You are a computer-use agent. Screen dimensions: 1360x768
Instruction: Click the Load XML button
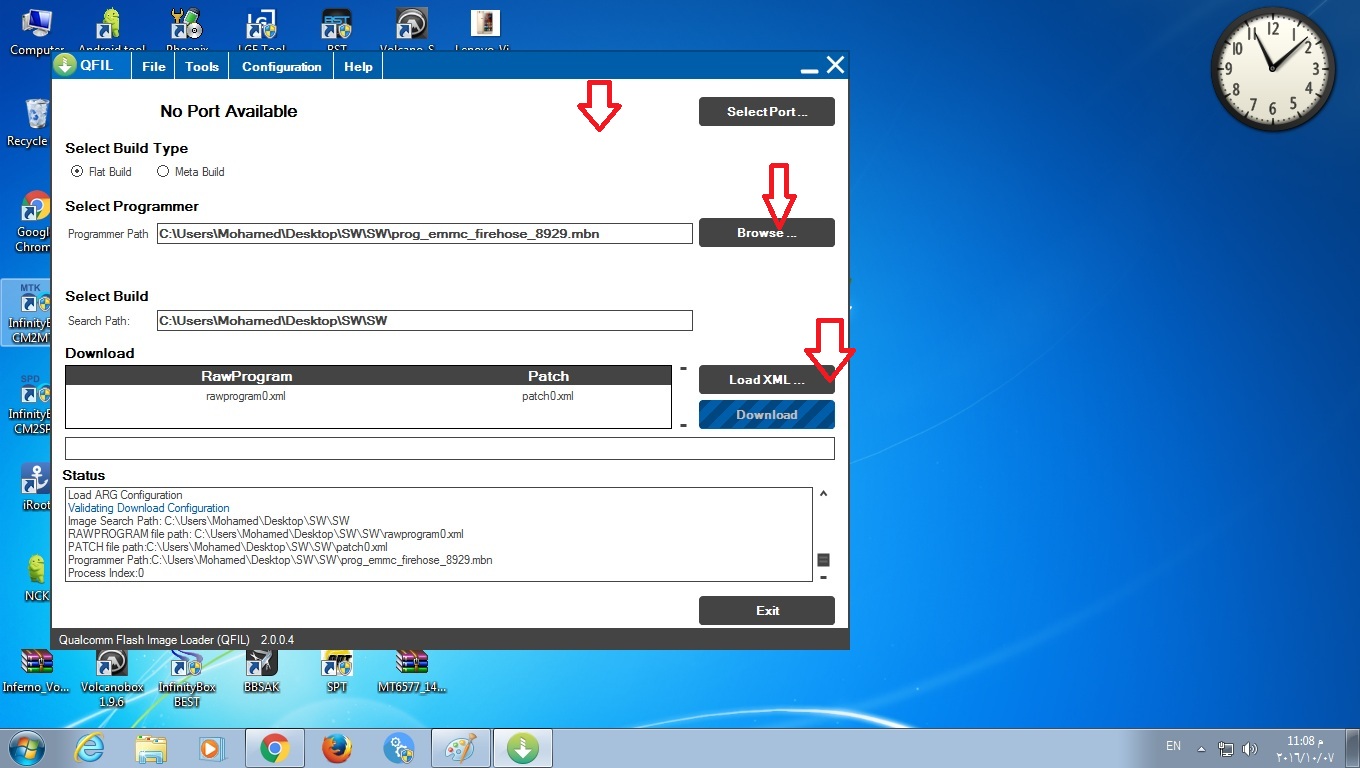click(767, 380)
